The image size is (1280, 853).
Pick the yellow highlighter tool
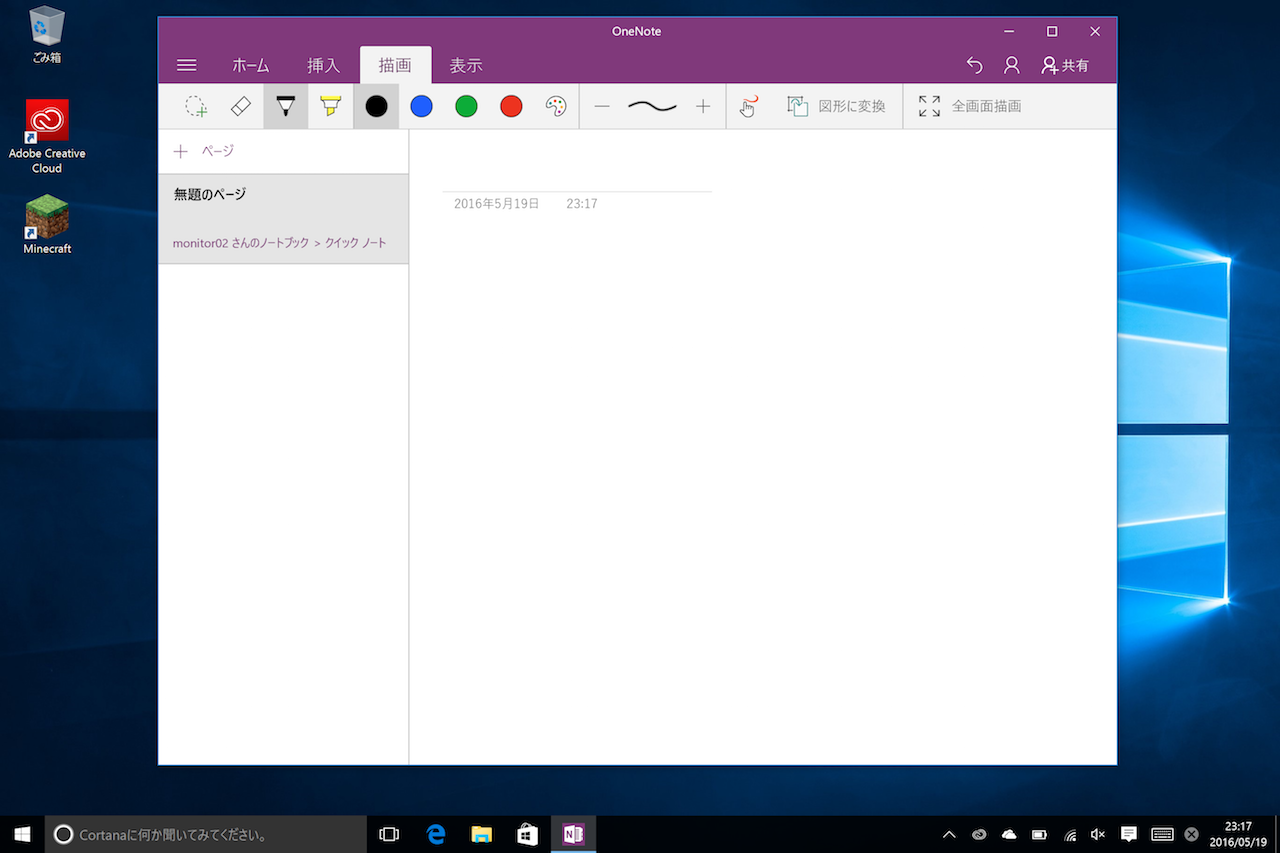[x=331, y=106]
